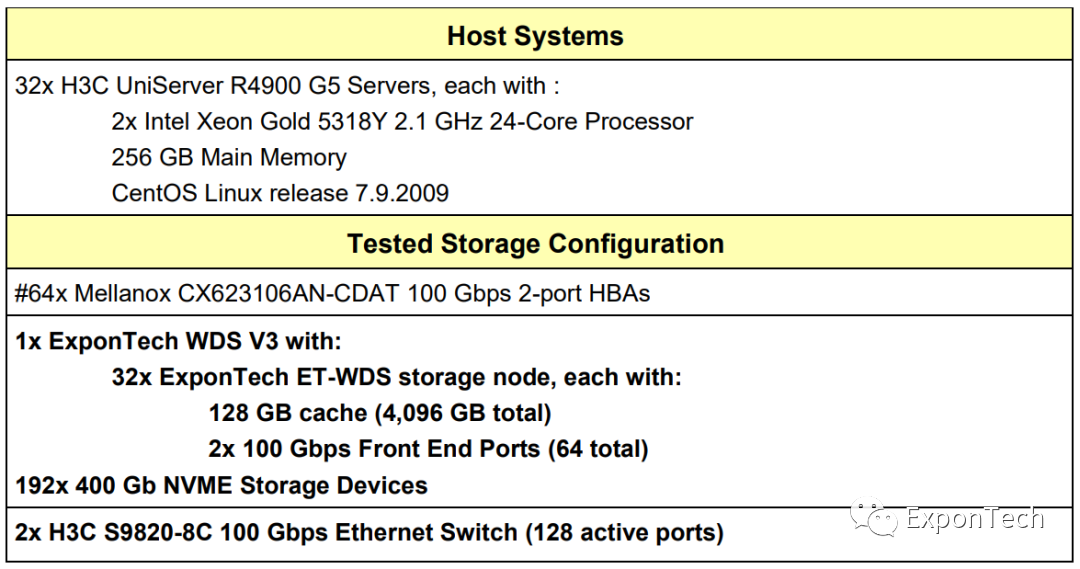The height and width of the screenshot is (569, 1080).
Task: Click the H3C S9820-8C Ethernet Switch row
Action: tap(369, 532)
